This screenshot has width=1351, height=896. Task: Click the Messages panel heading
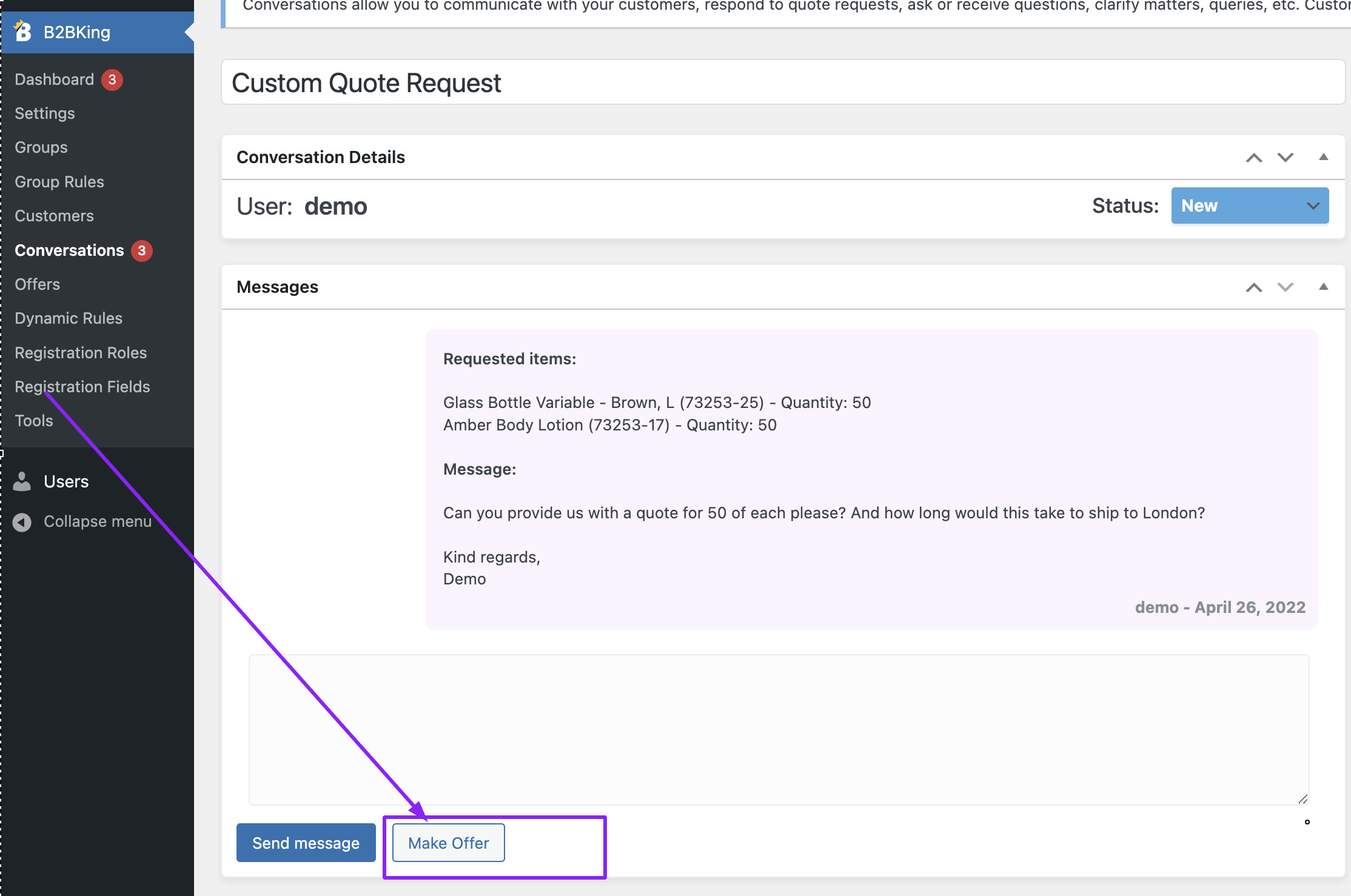[x=278, y=287]
